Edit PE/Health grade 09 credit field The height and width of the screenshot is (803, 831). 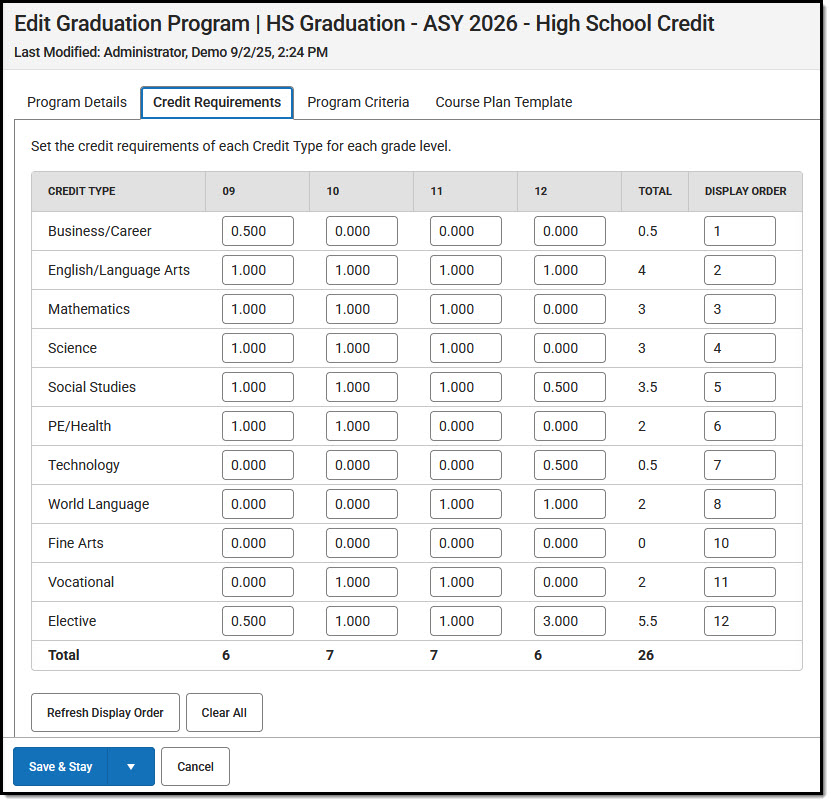pyautogui.click(x=258, y=426)
